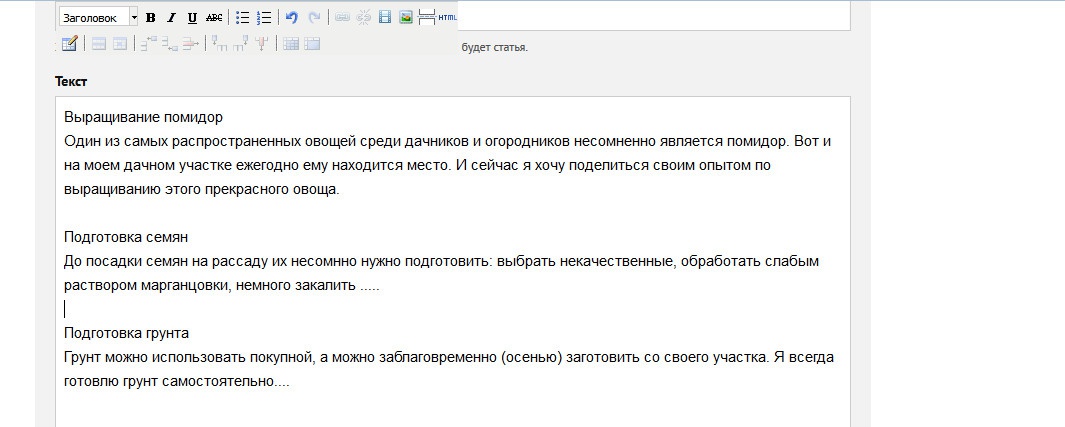Viewport: 1065px width, 427px height.
Task: Click the 'Подготовка грунта' heading line
Action: pyautogui.click(x=126, y=333)
